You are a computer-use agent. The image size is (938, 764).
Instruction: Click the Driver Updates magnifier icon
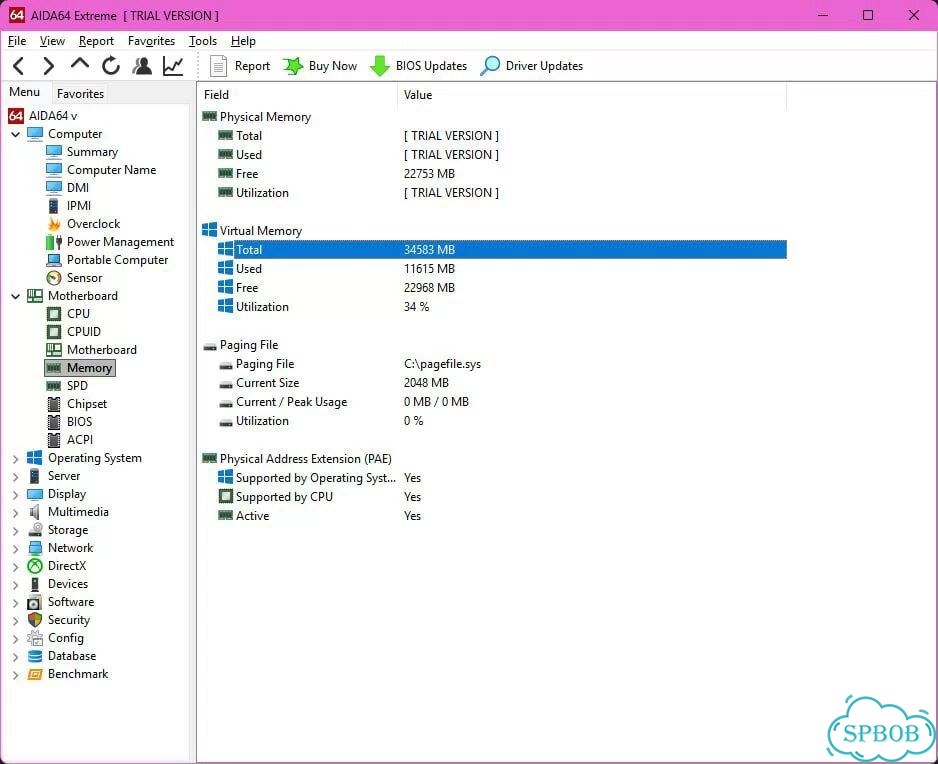tap(490, 66)
